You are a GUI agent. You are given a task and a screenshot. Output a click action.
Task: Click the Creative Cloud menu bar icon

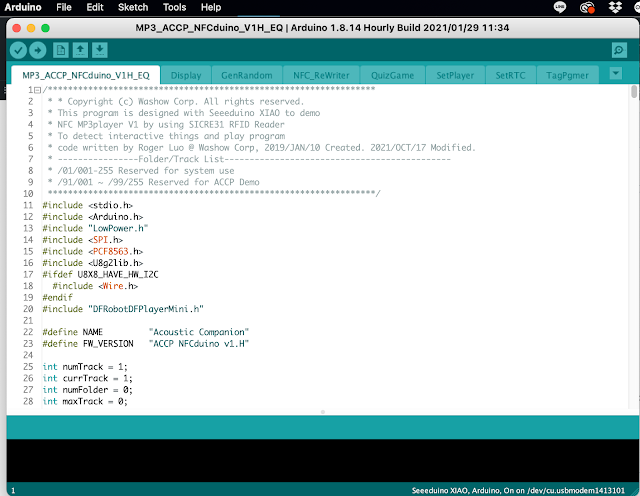(x=587, y=7)
